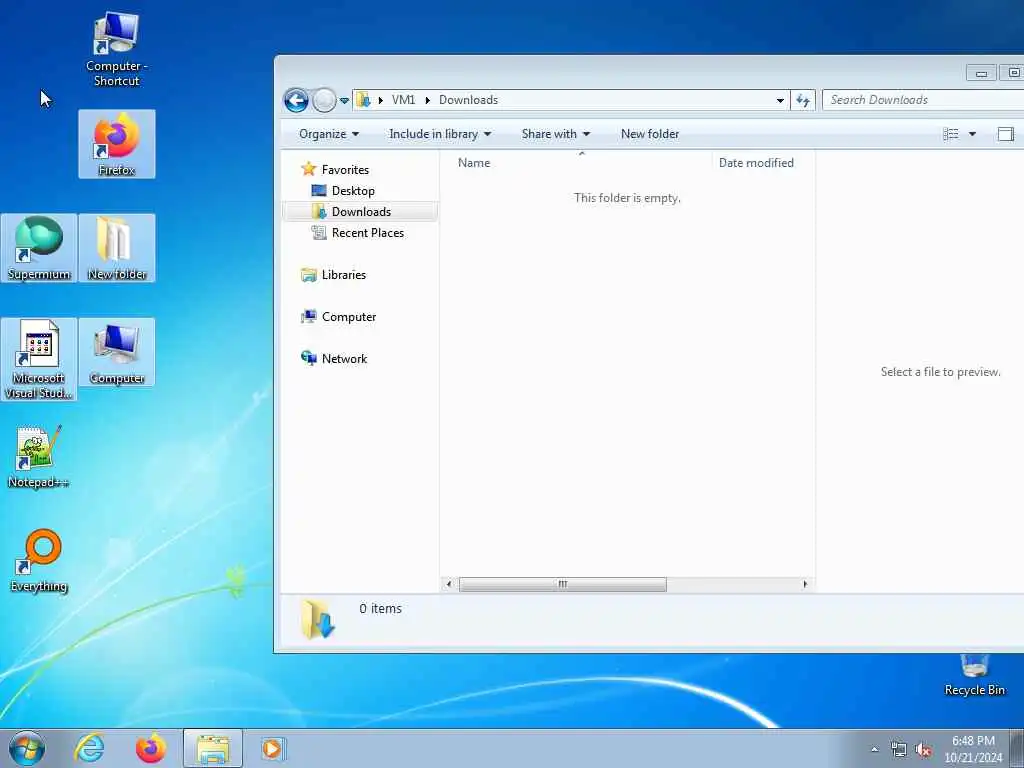Click the scrollbar left arrow
The image size is (1024, 768).
(x=449, y=584)
